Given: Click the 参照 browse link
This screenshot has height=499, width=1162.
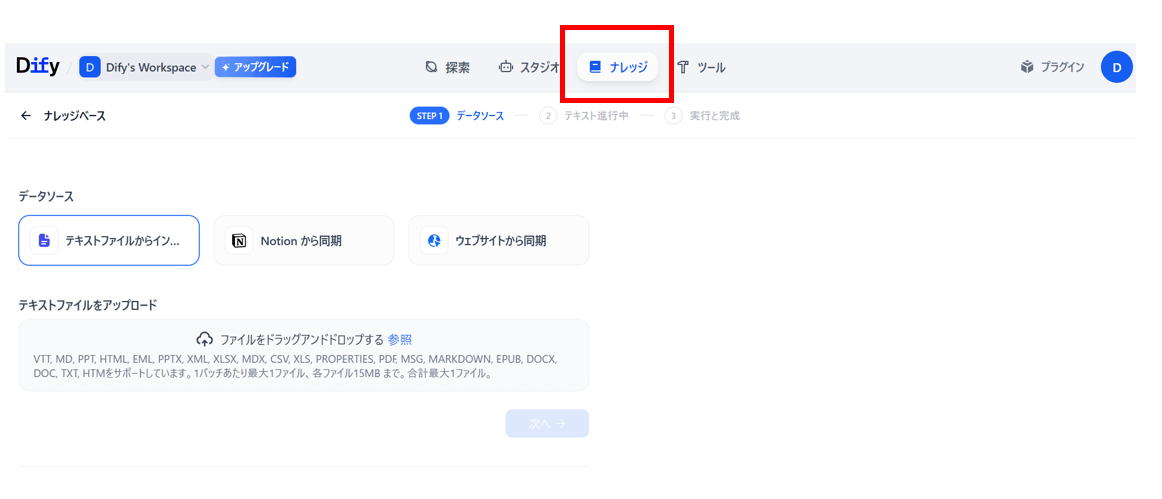Looking at the screenshot, I should tap(399, 340).
